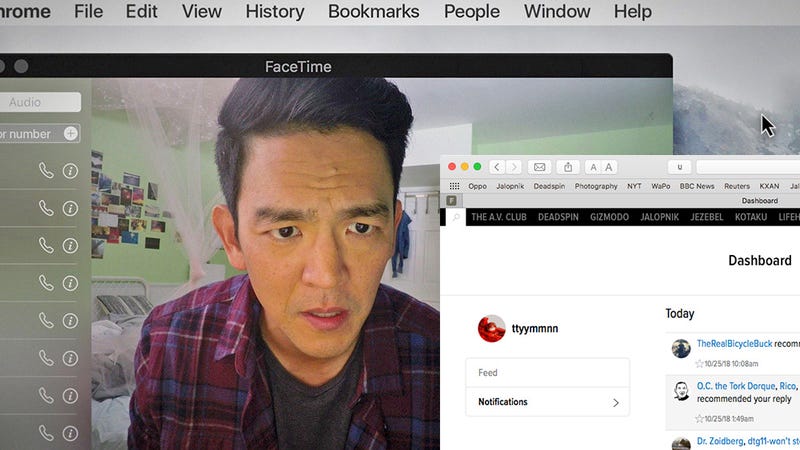Increase text size with the large A button

coord(609,167)
